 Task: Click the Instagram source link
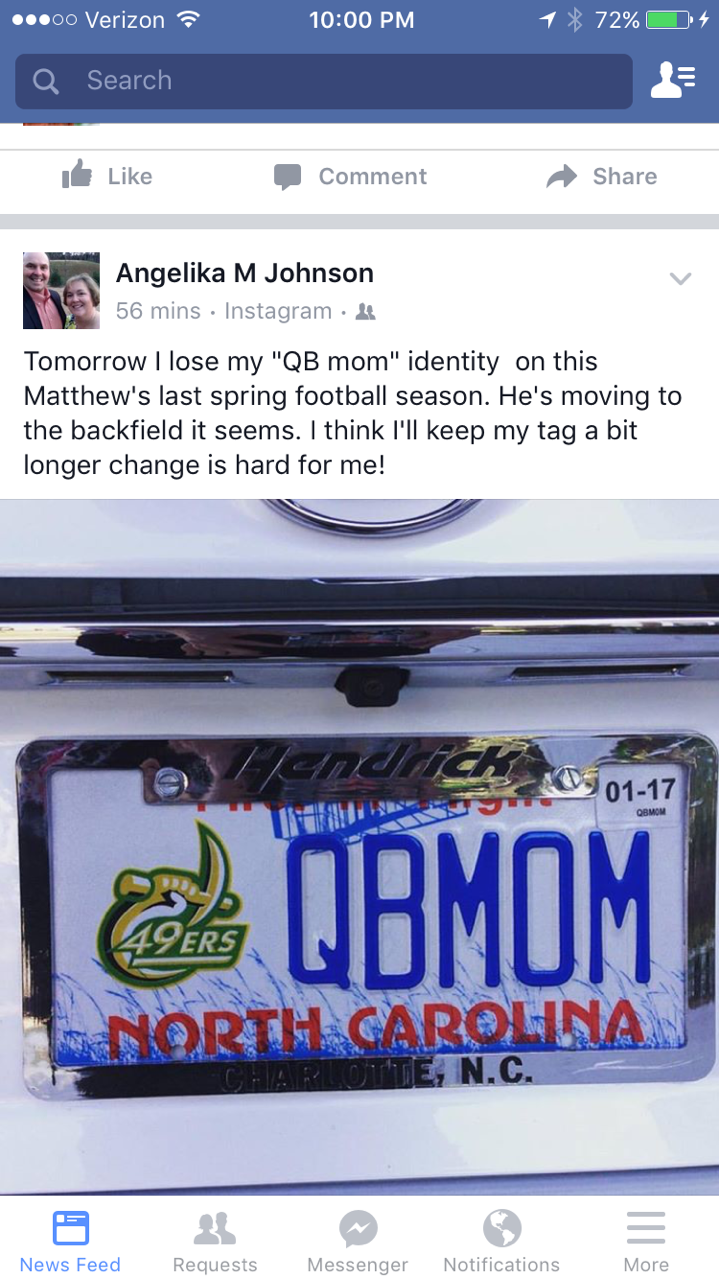[278, 311]
